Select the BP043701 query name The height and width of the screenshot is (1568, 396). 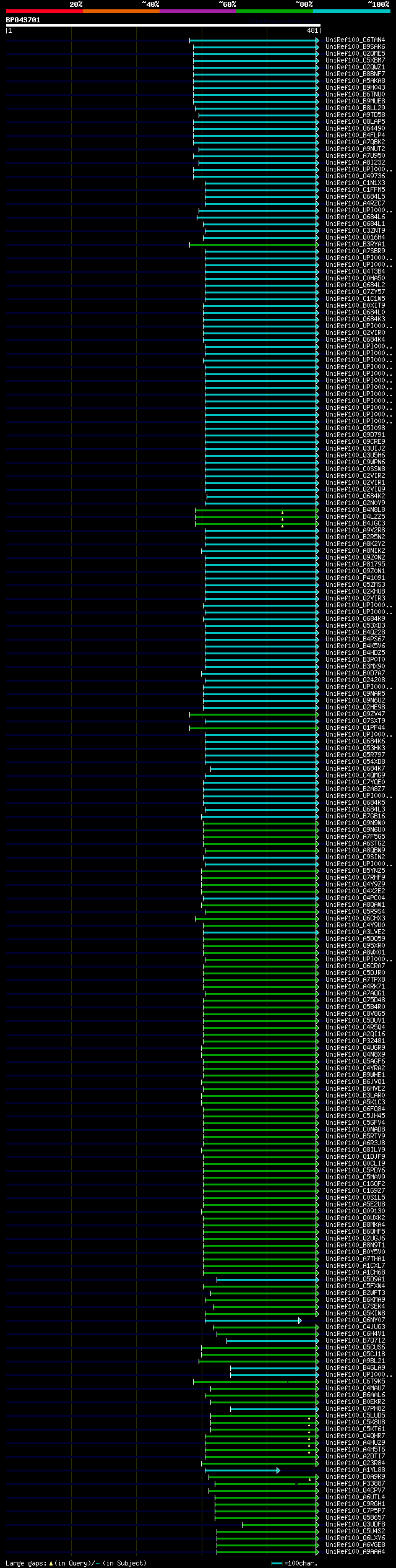point(23,20)
